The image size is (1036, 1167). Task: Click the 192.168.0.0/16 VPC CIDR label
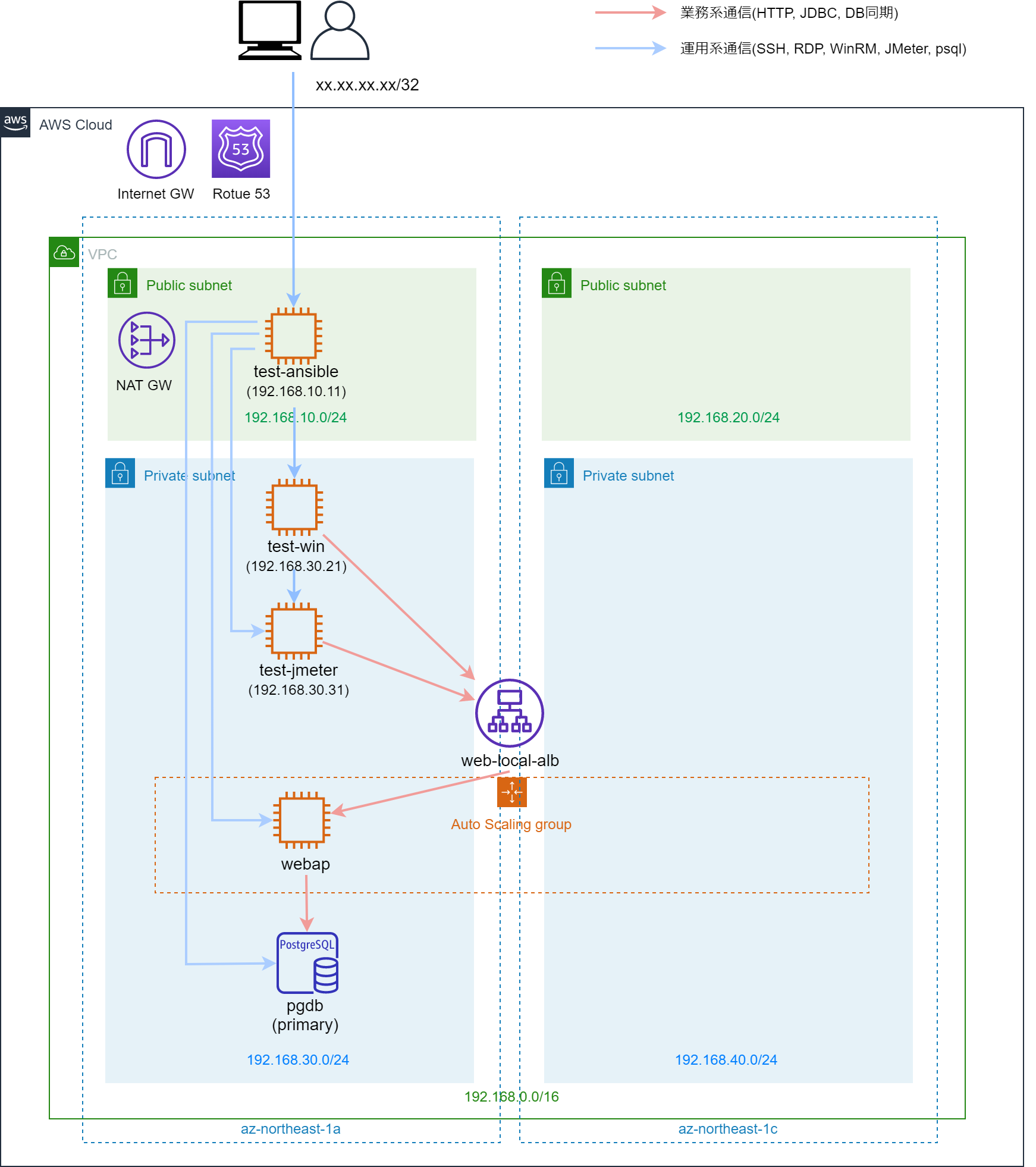click(x=511, y=1097)
